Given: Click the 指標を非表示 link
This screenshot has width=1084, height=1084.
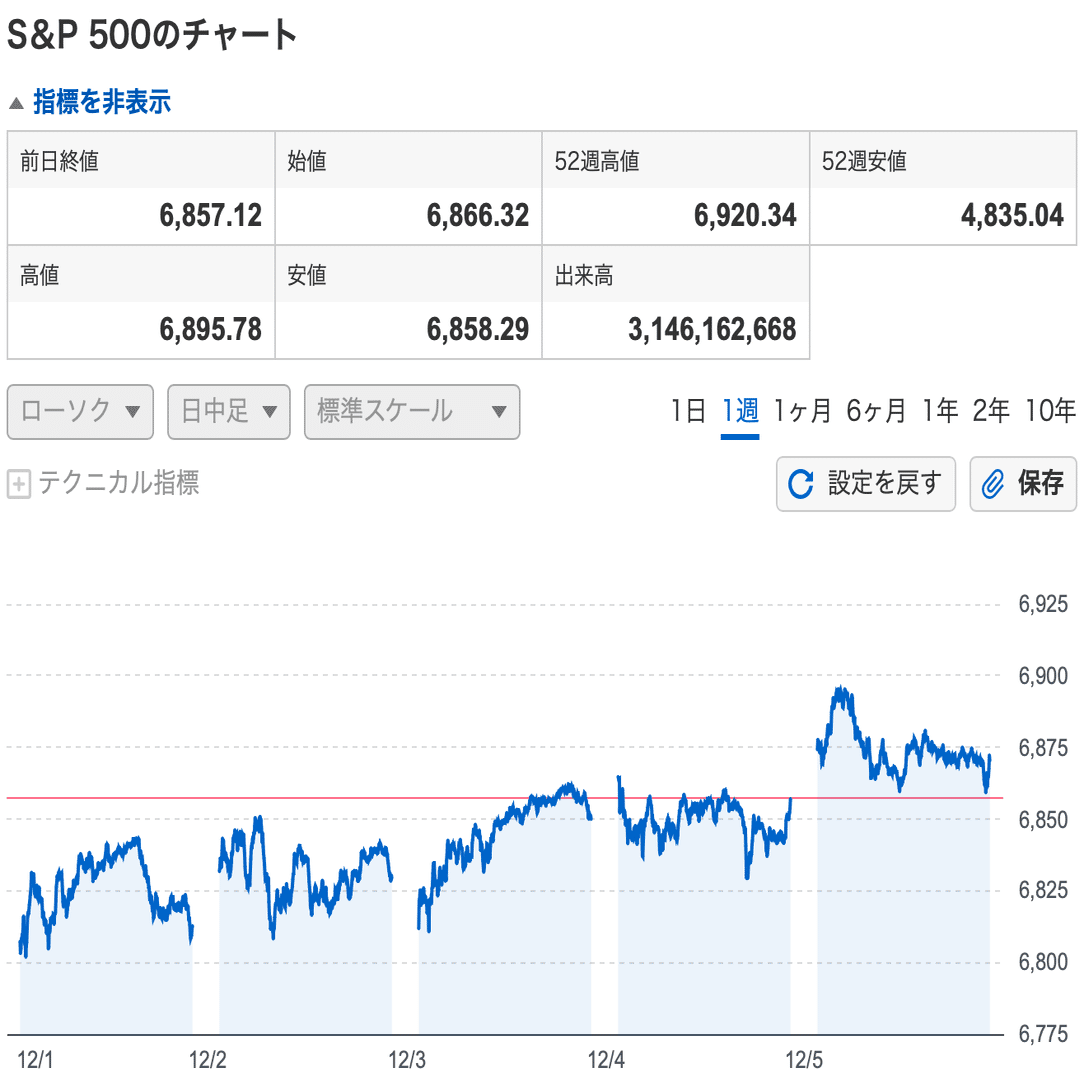Looking at the screenshot, I should 102,102.
